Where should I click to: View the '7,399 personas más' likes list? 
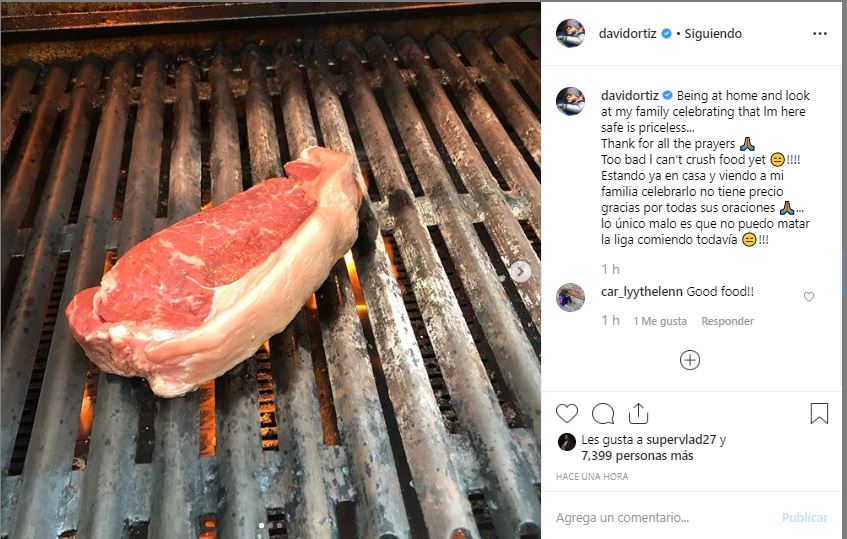click(x=637, y=455)
